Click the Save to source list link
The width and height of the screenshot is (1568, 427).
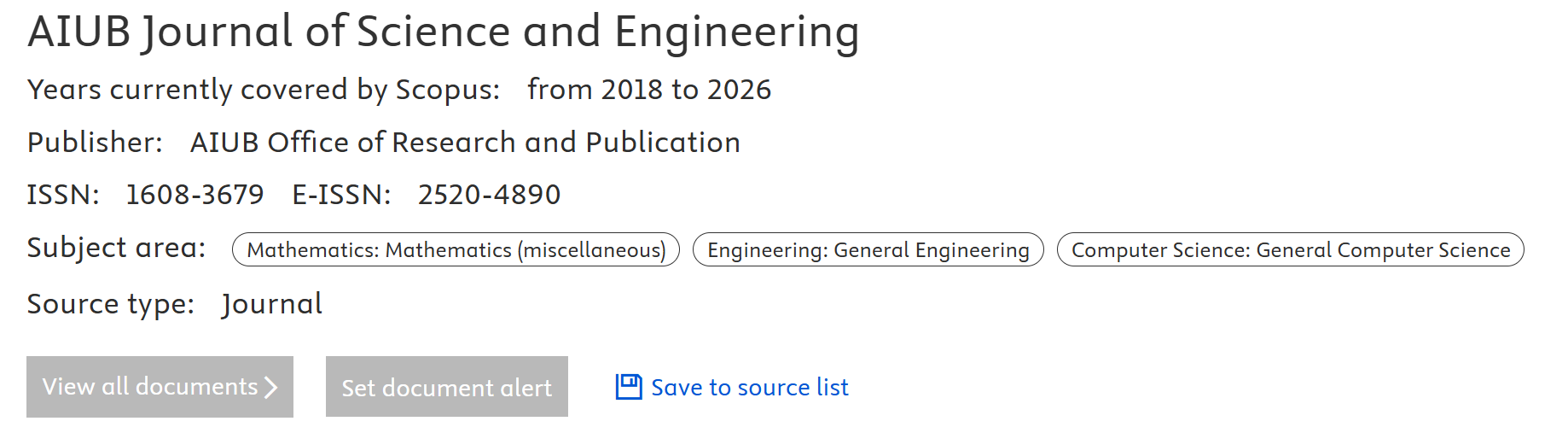coord(749,388)
